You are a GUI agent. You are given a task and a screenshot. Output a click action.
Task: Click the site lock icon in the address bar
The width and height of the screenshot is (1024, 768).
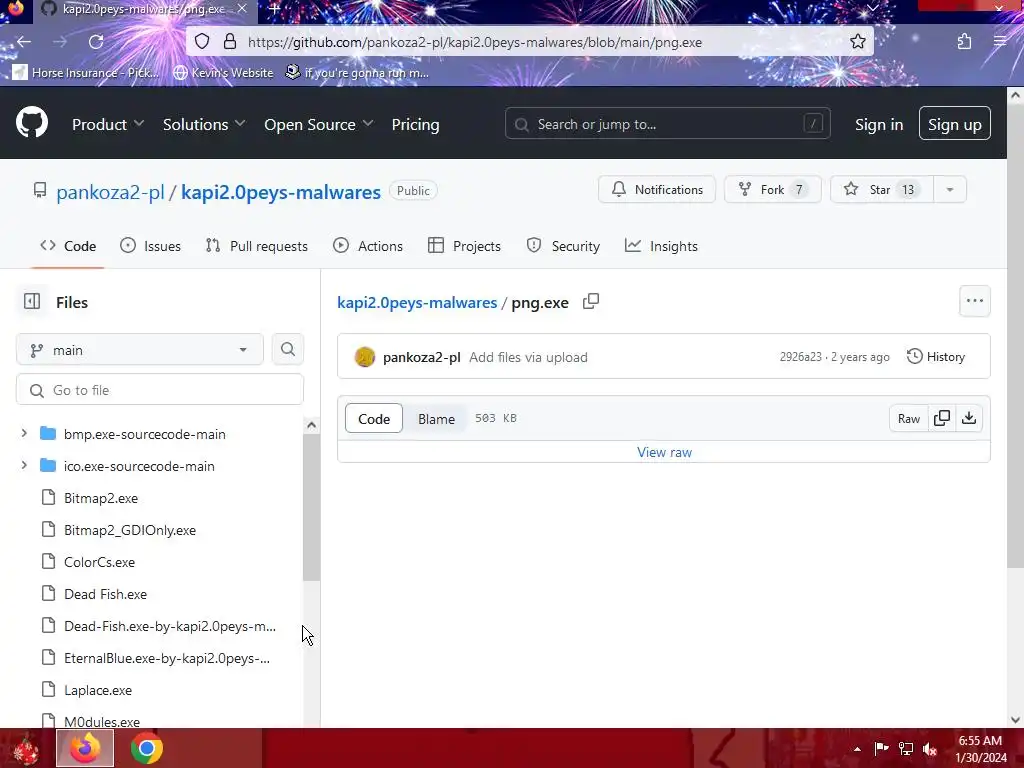[x=229, y=42]
